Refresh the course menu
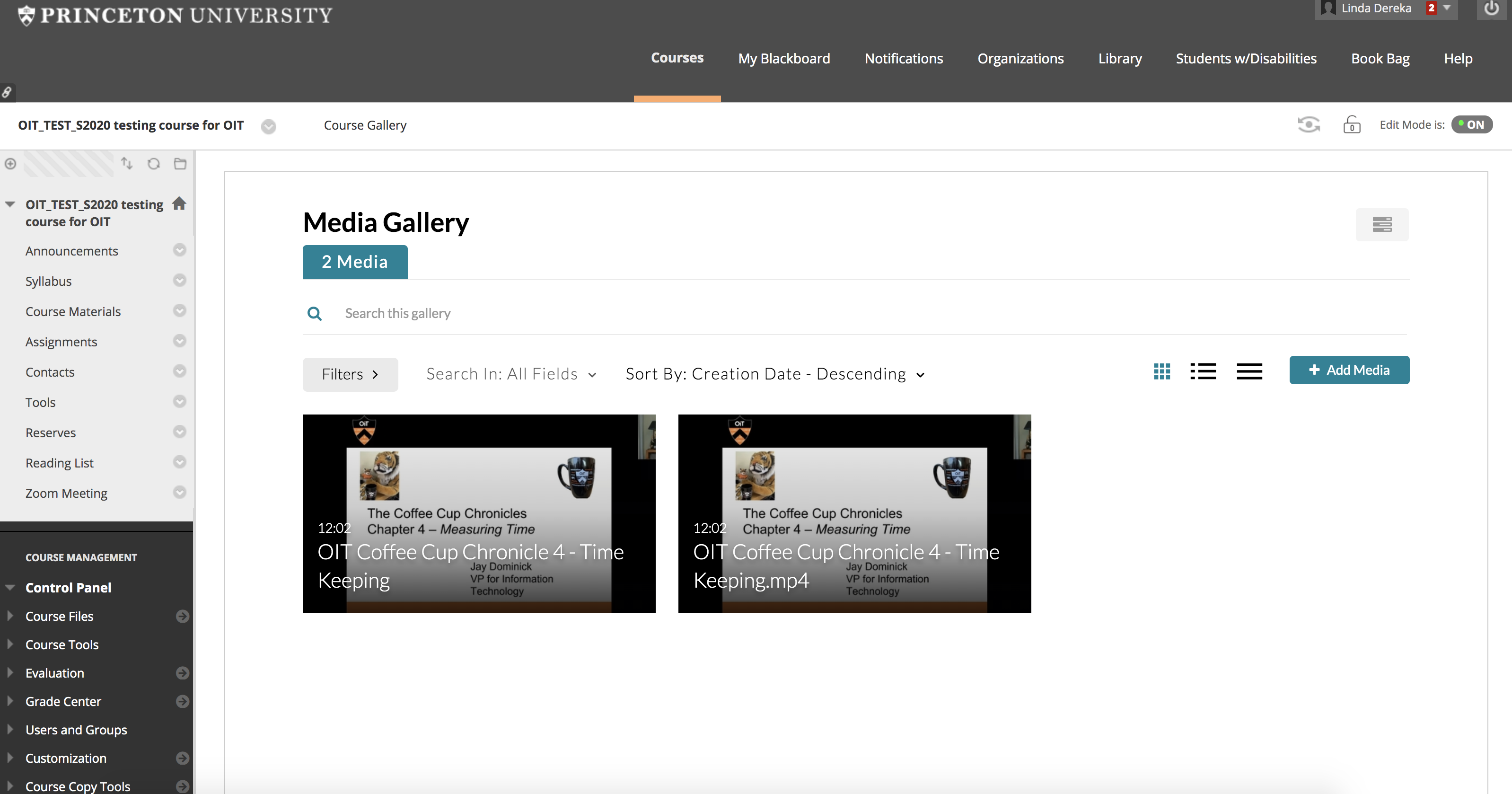 154,164
